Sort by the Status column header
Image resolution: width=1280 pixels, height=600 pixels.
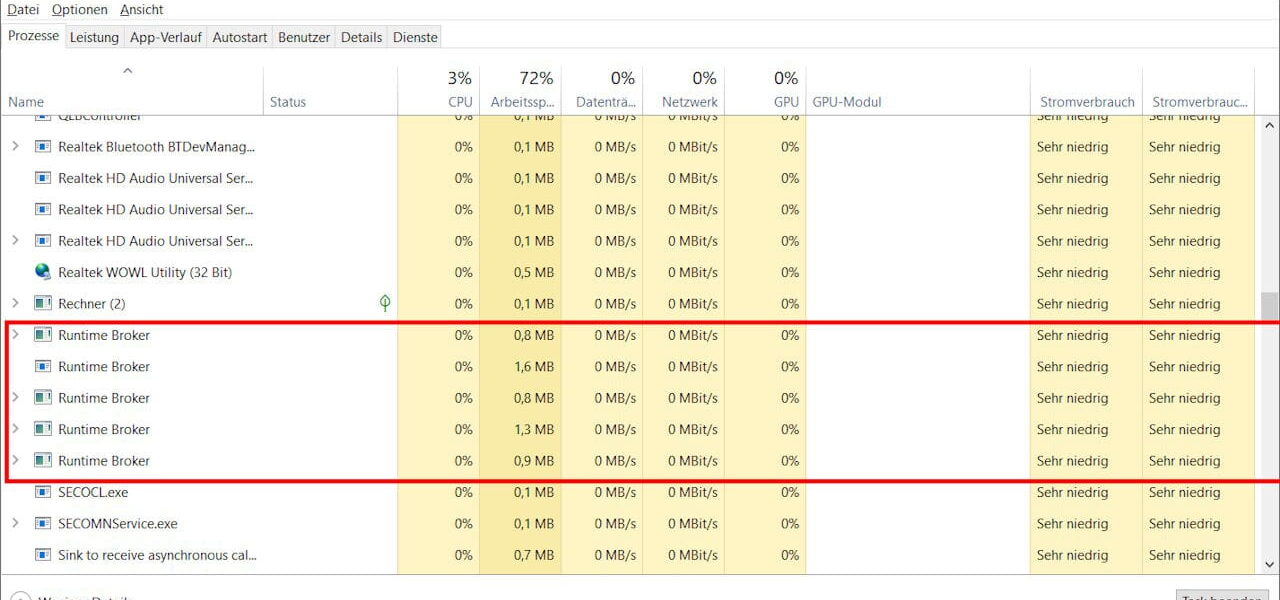330,90
